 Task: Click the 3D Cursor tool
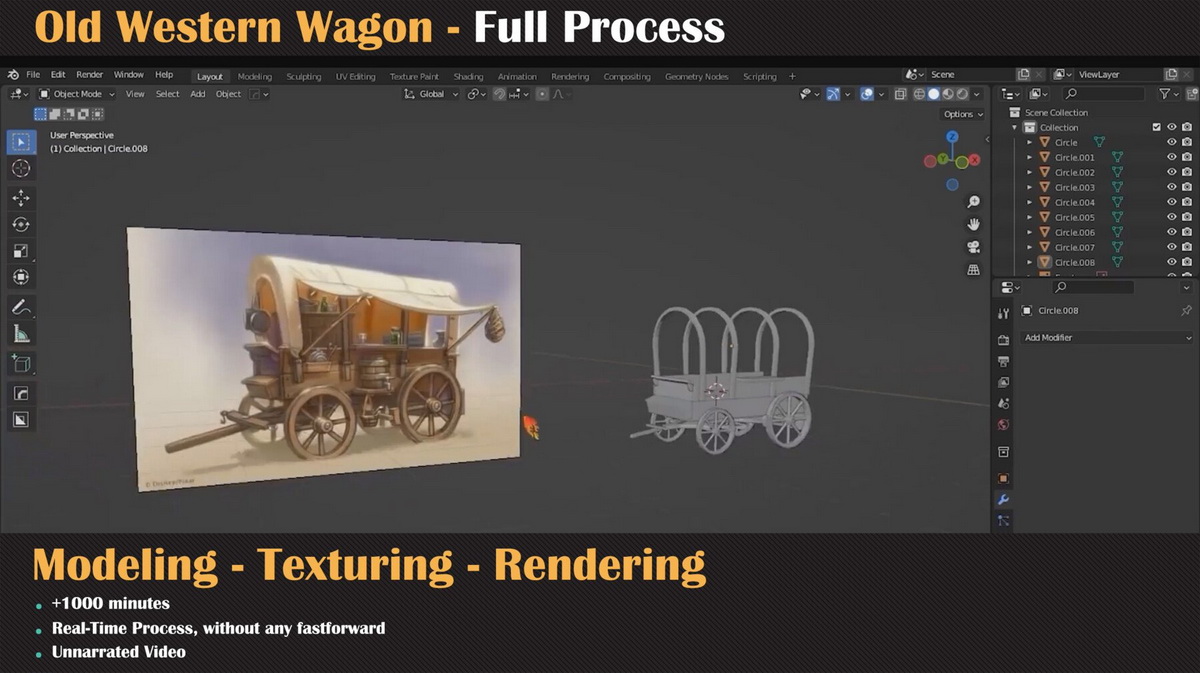[21, 169]
